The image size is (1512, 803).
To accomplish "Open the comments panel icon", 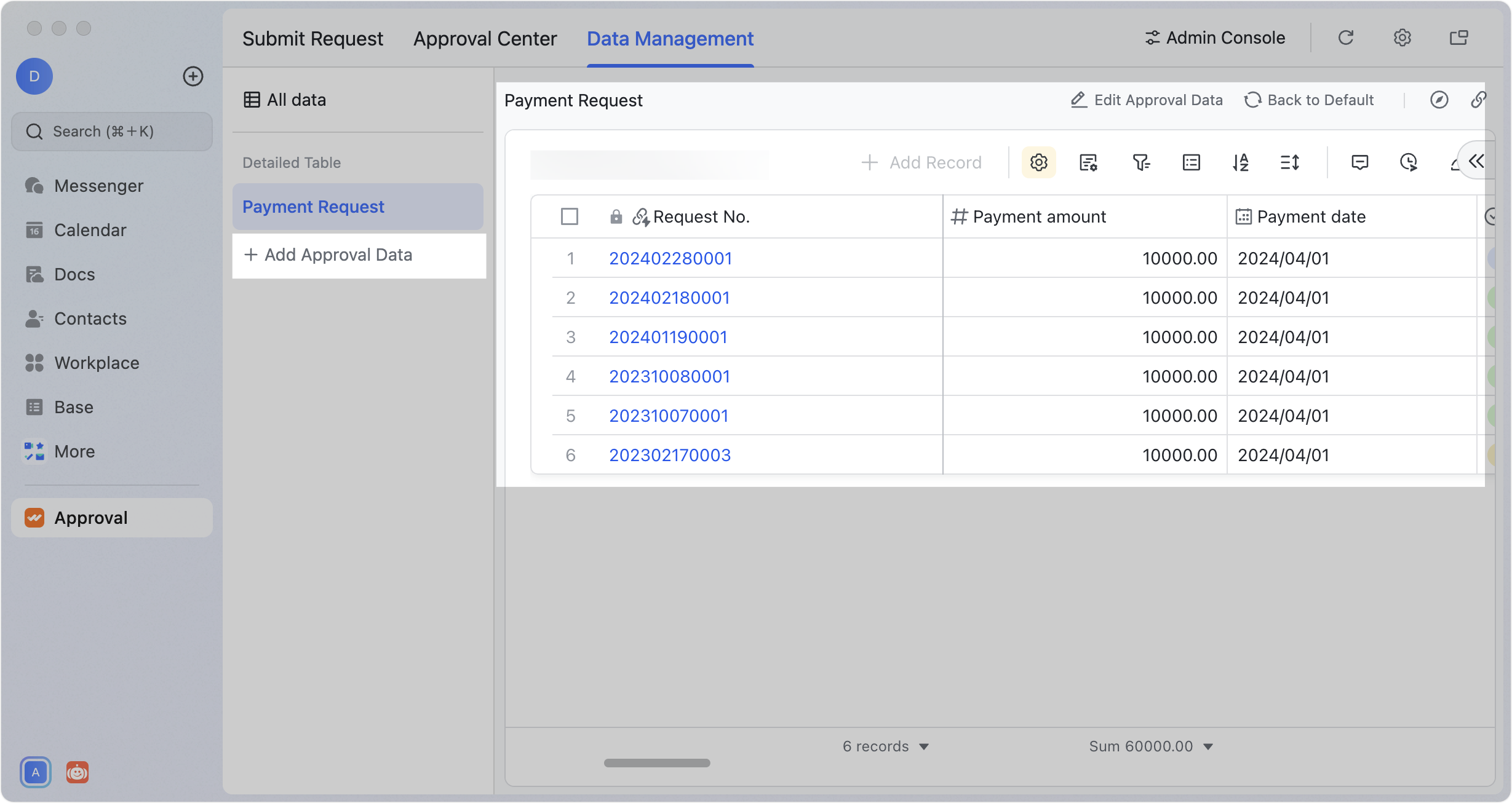I will click(1360, 162).
